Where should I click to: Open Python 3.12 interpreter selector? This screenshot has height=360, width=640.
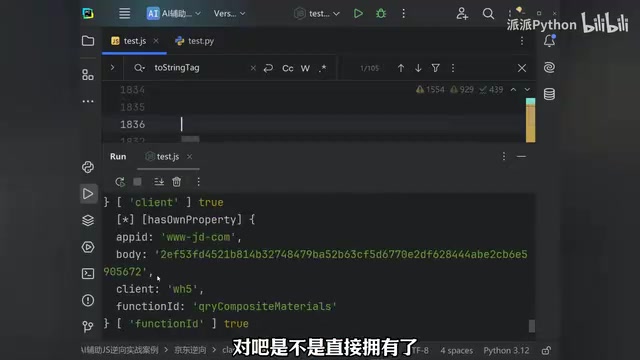click(506, 351)
